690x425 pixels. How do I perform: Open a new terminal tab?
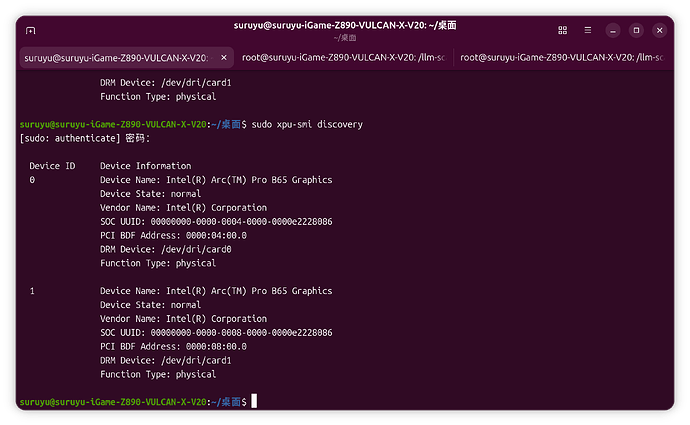30,30
